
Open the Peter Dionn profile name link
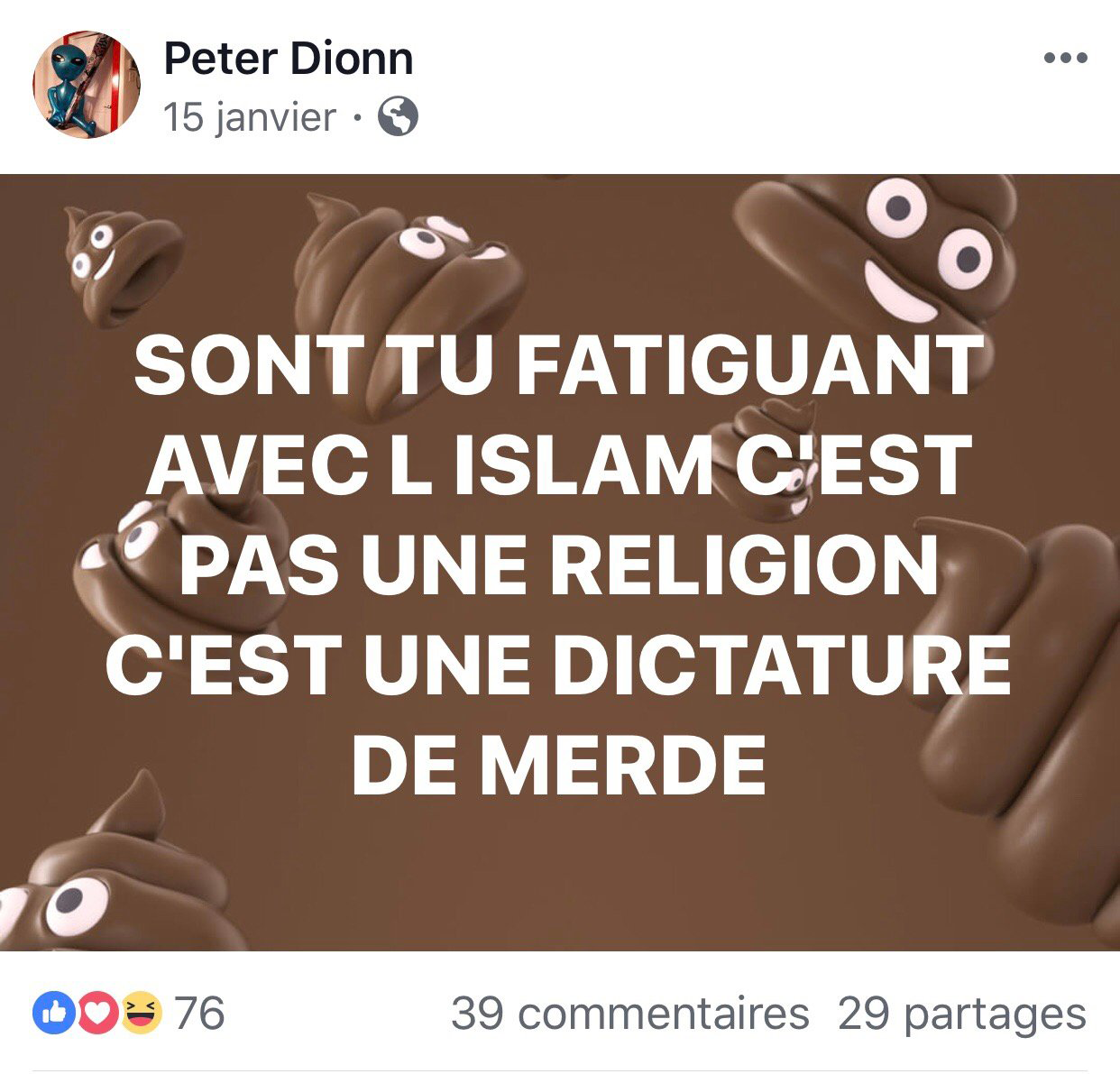289,59
